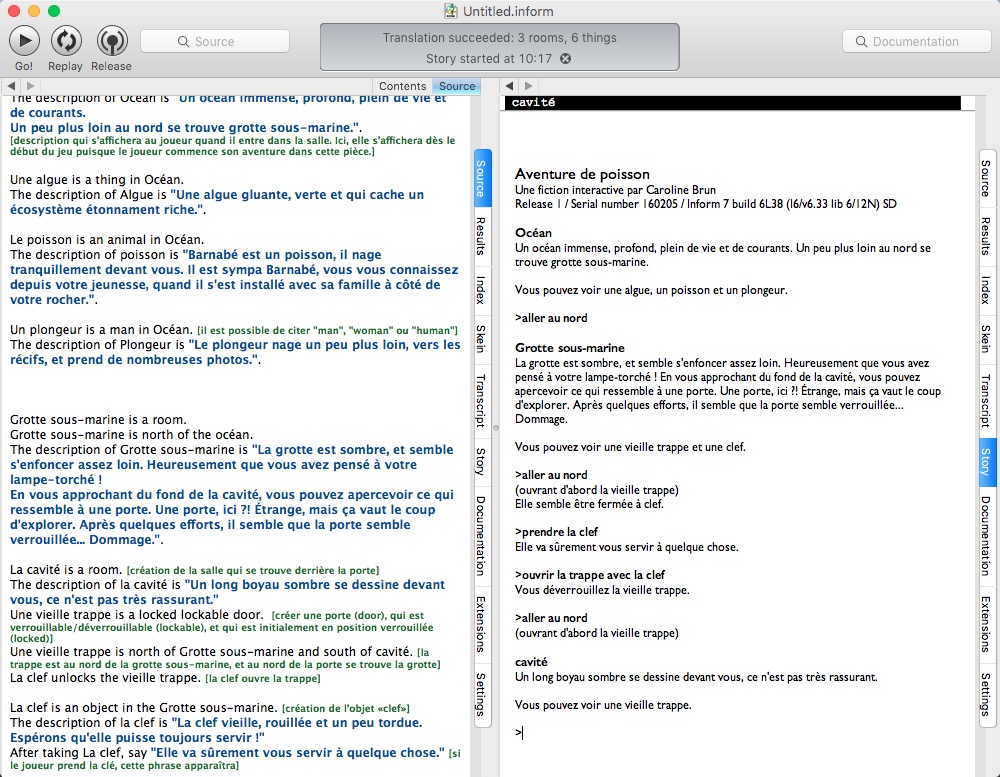Go back using left pane's back arrow
This screenshot has height=777, width=1000.
[x=11, y=86]
